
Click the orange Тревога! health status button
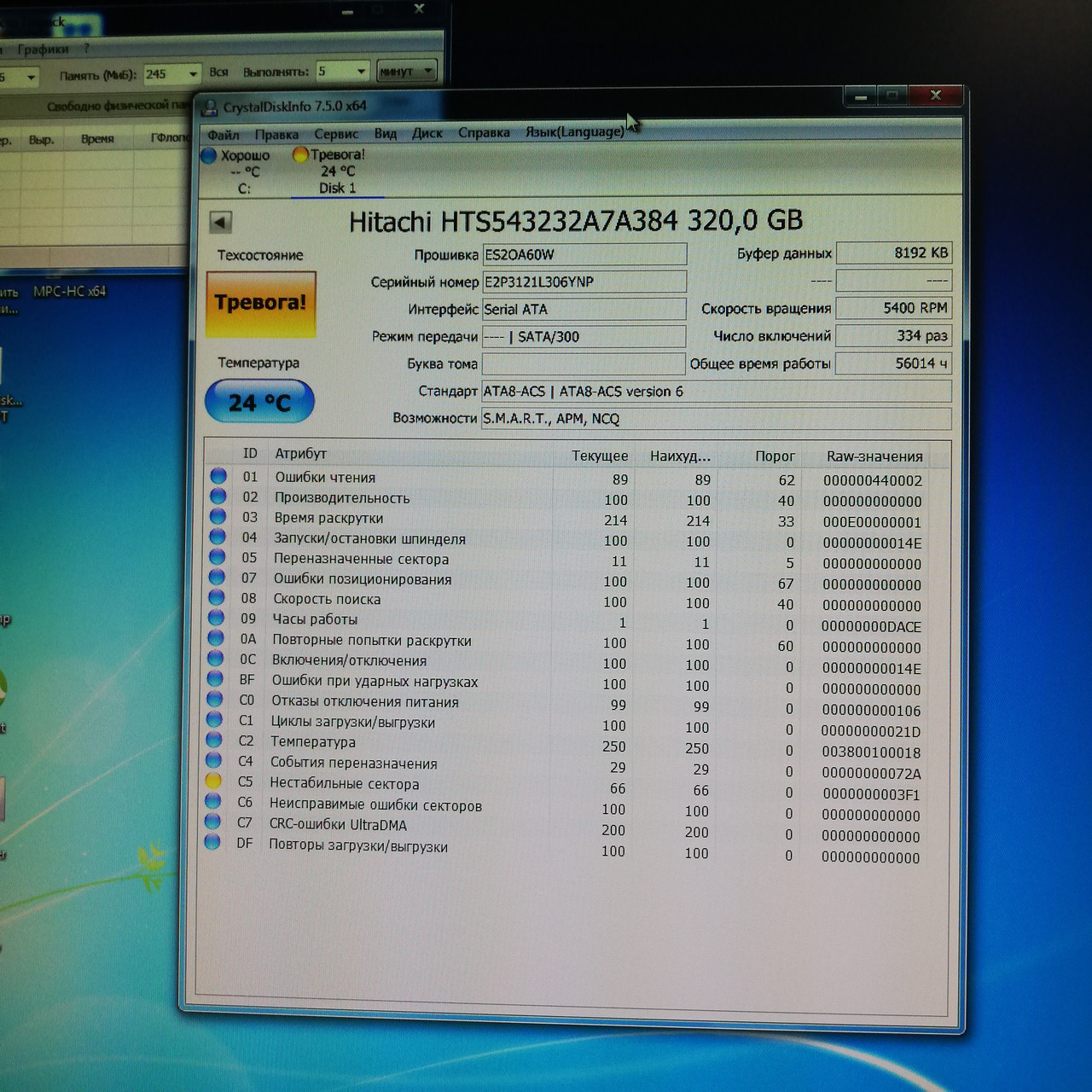tap(261, 303)
